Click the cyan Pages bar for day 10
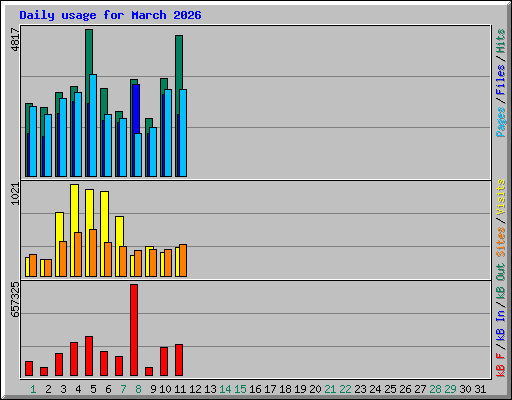 (x=168, y=133)
